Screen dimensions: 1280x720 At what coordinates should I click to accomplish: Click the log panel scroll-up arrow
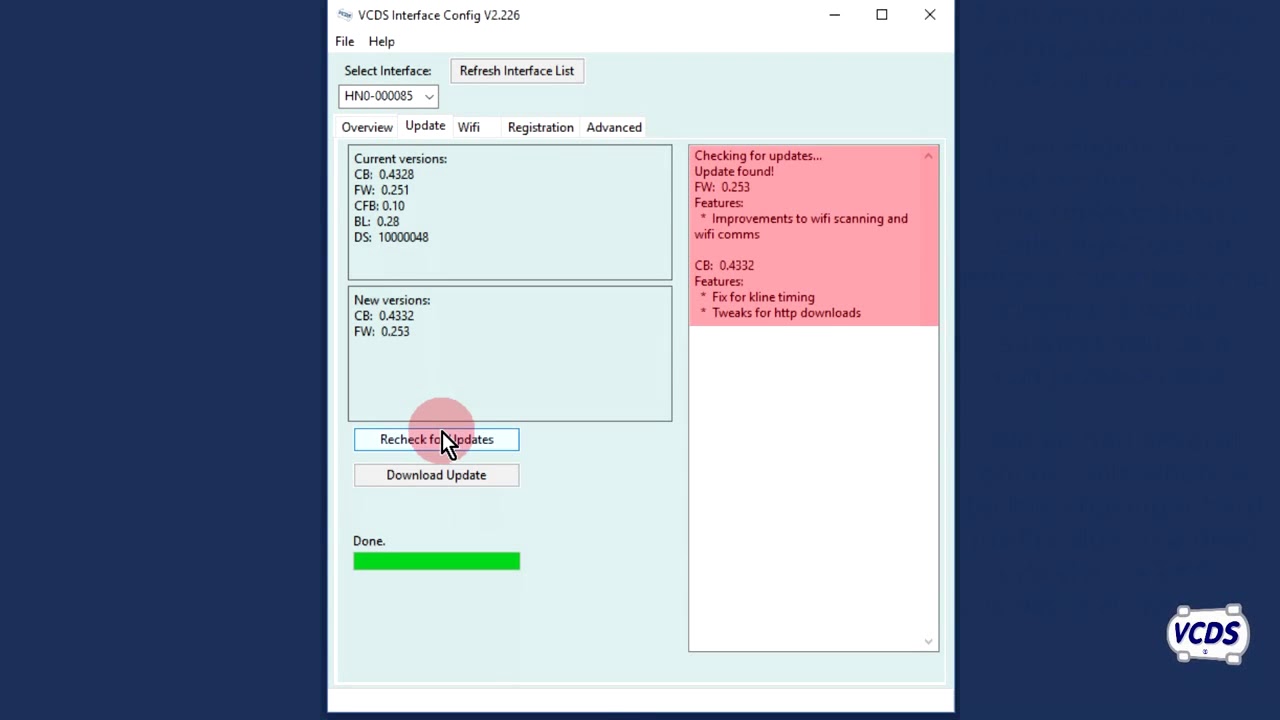point(928,156)
